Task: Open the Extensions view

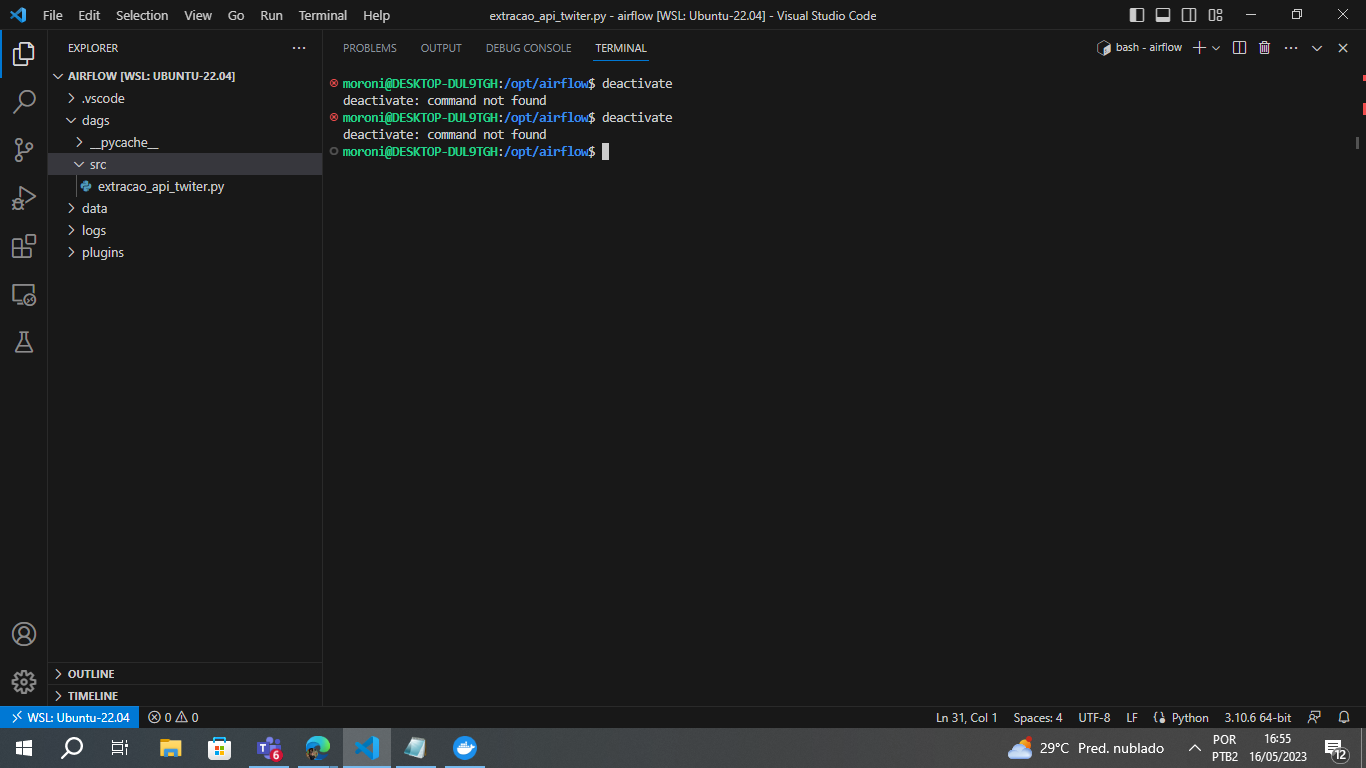Action: (x=24, y=246)
